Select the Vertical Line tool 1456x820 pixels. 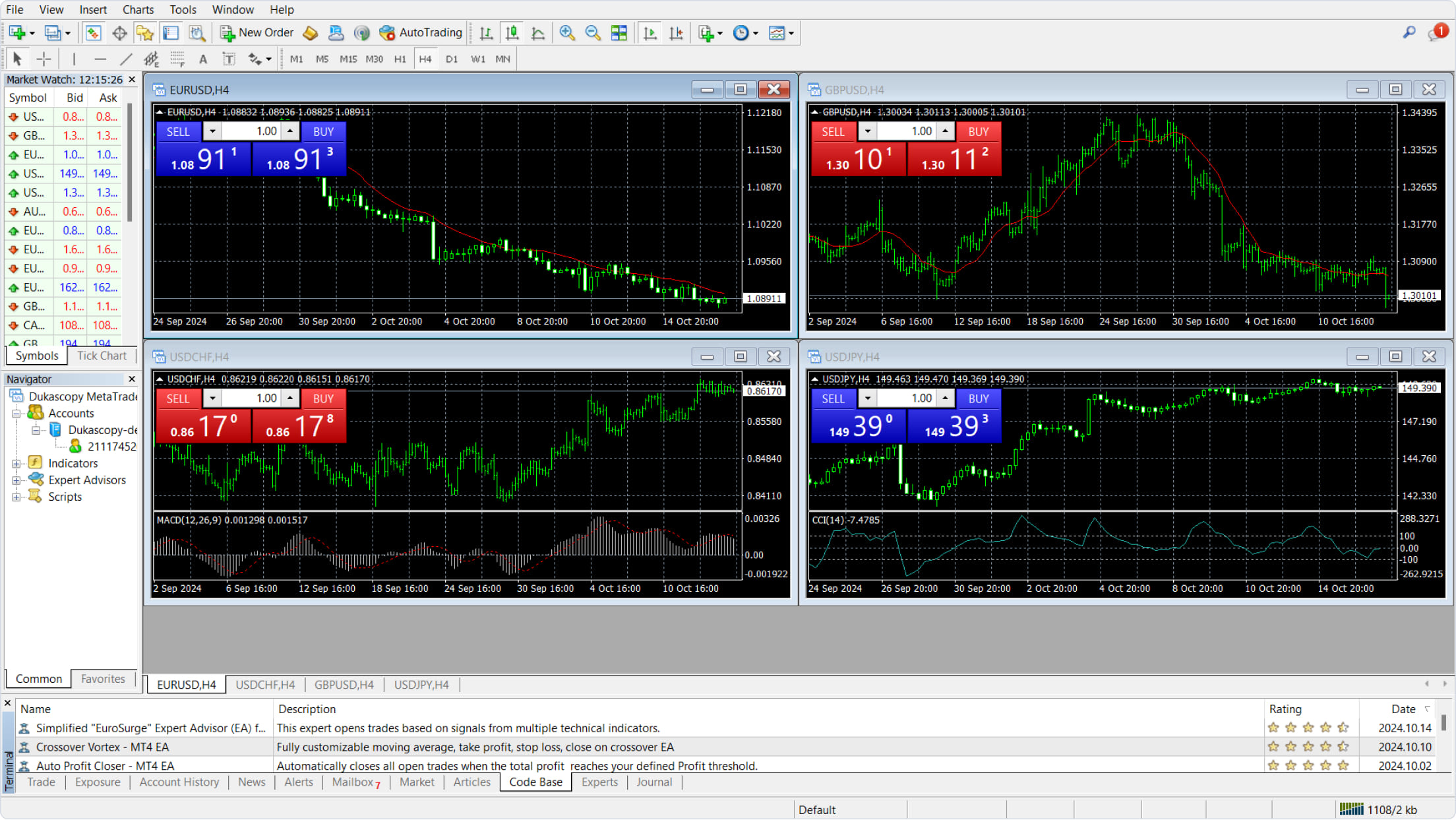(74, 59)
